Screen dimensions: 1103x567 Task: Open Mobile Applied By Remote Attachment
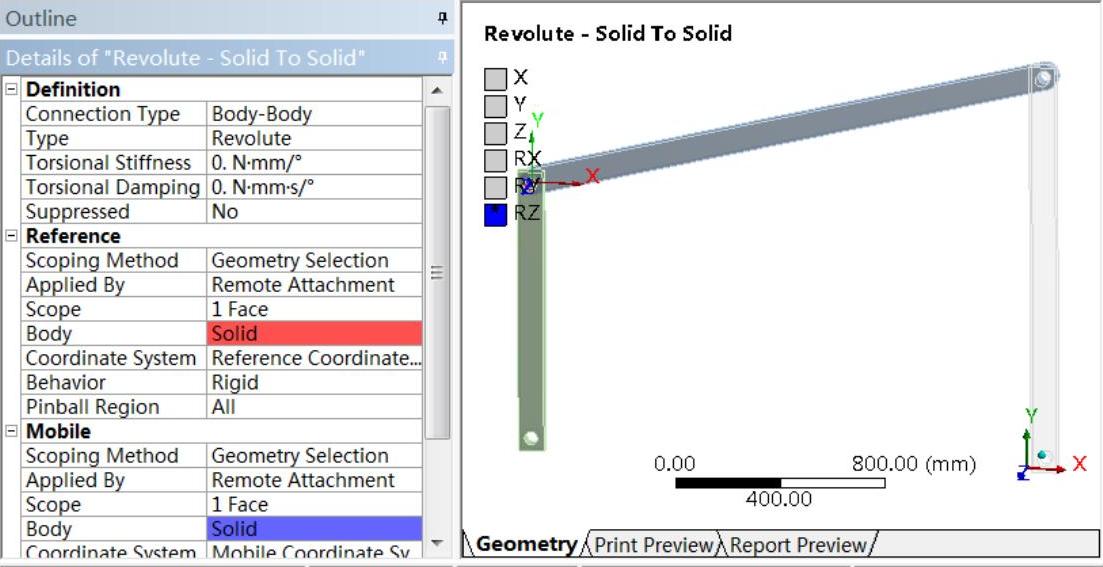click(314, 480)
